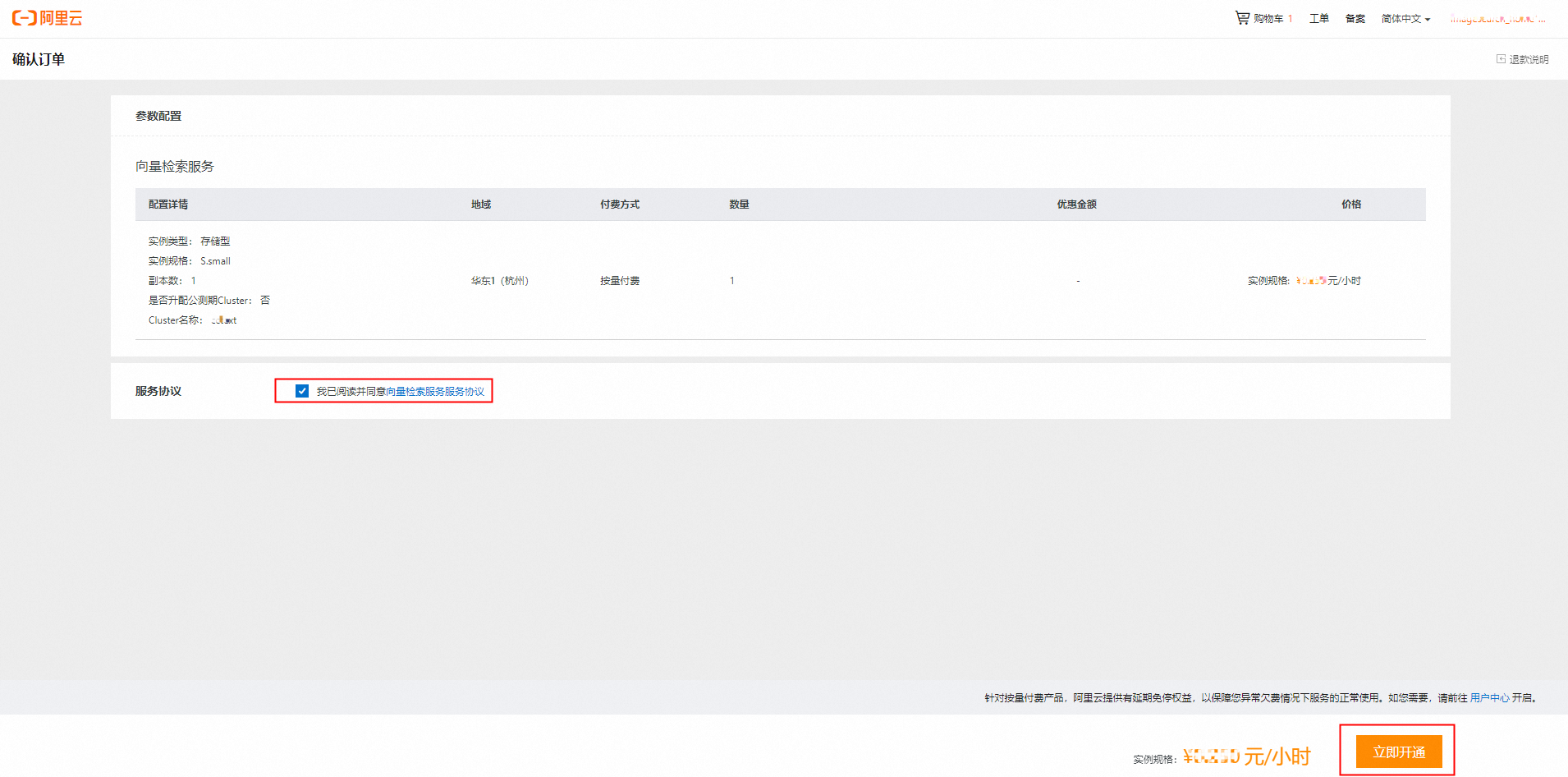
Task: Click the 参数配置 section heading
Action: click(158, 116)
